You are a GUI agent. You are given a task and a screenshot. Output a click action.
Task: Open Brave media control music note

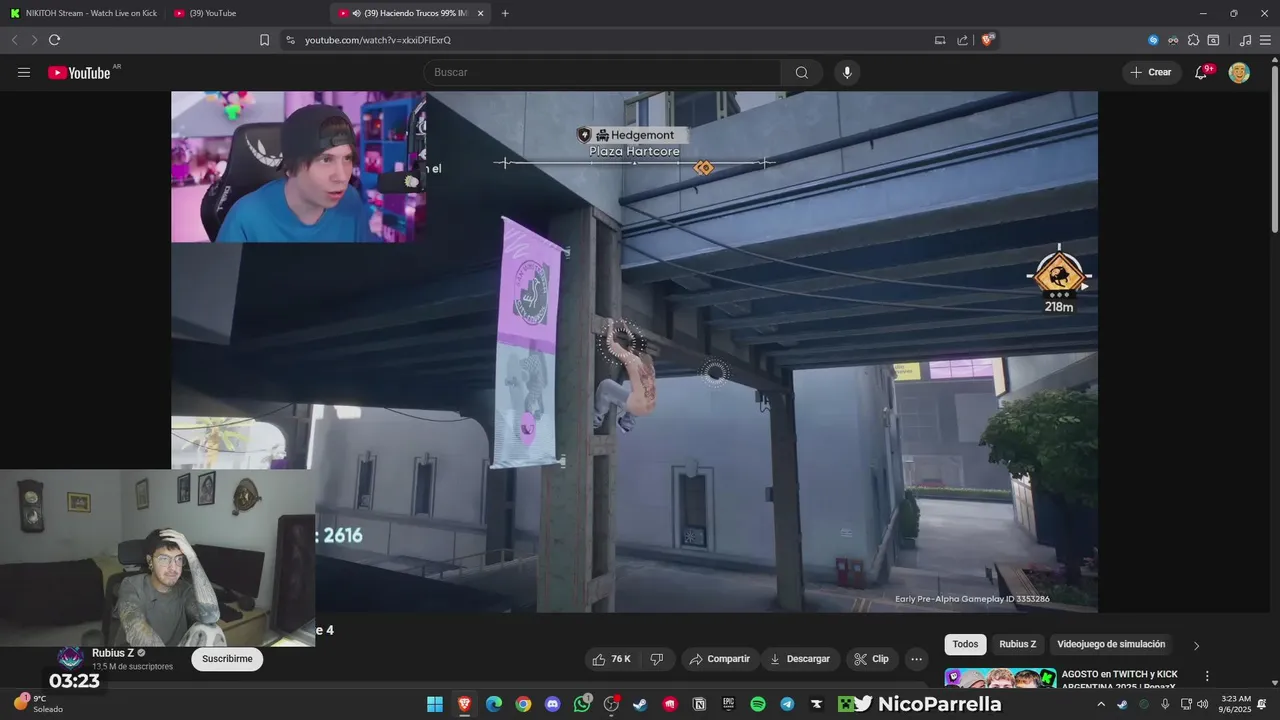pos(1245,40)
